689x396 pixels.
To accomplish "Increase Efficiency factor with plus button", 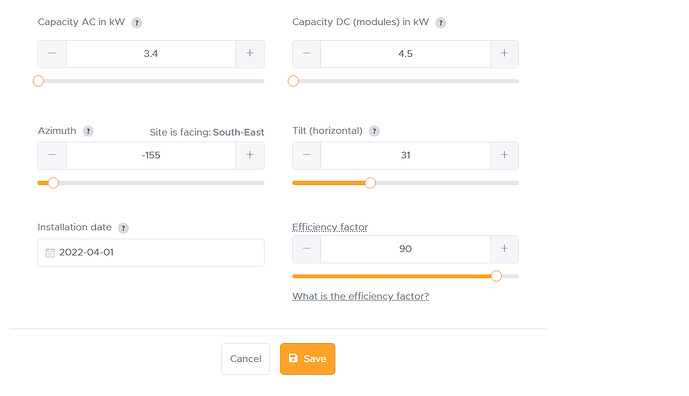I will (x=504, y=249).
